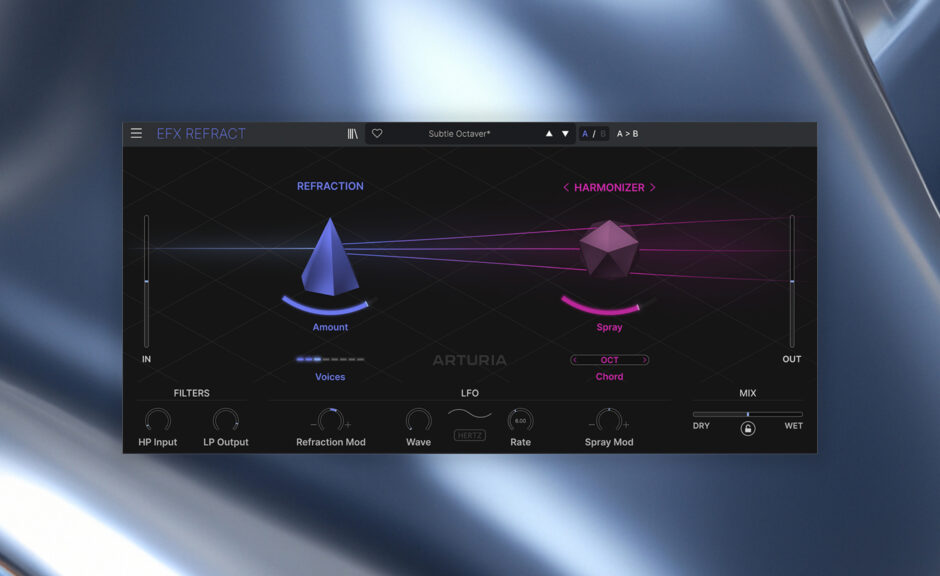Copy settings with A > B button
Viewport: 940px width, 576px height.
(x=627, y=133)
